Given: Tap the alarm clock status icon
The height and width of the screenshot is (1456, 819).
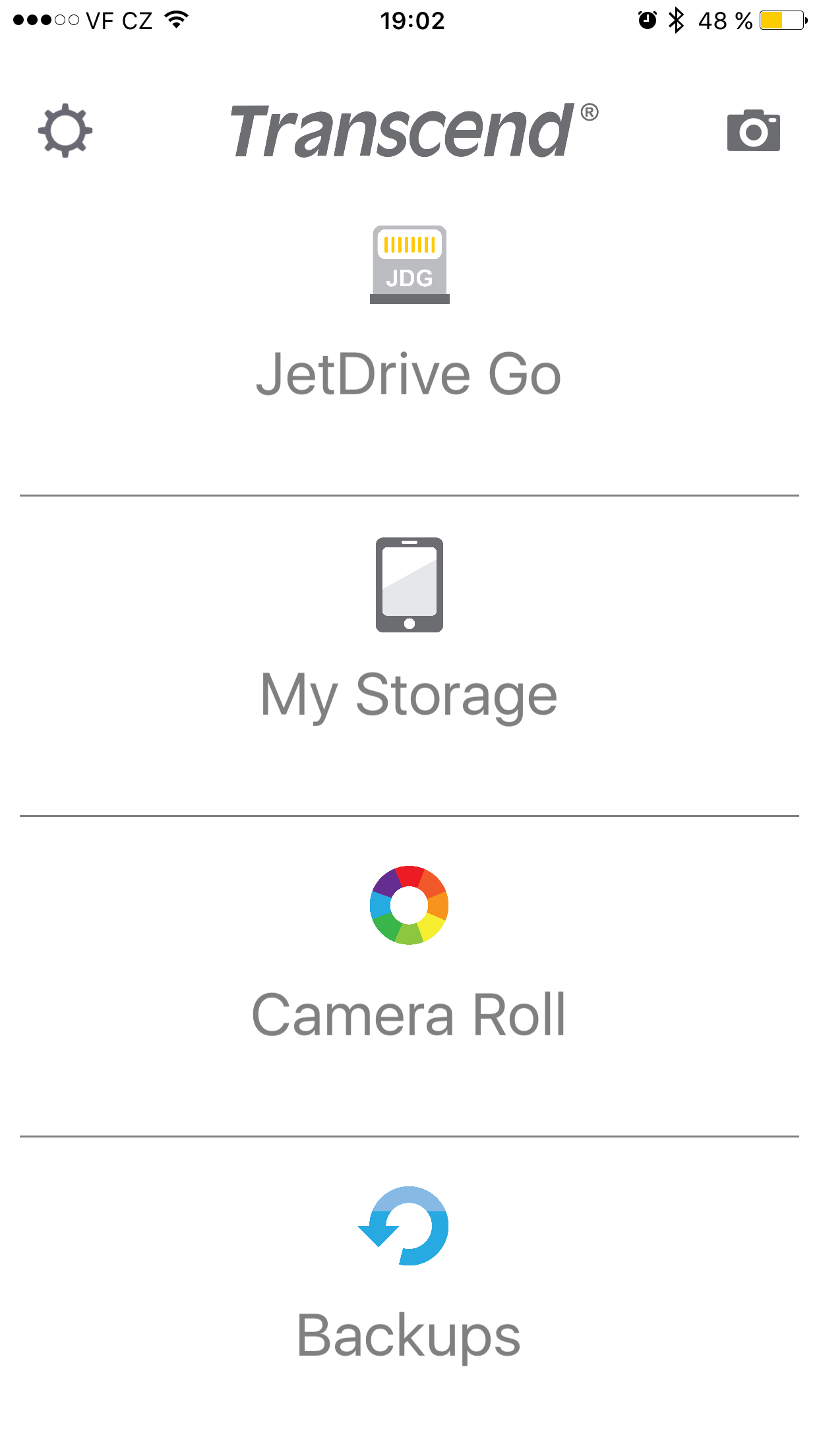Looking at the screenshot, I should 647,20.
